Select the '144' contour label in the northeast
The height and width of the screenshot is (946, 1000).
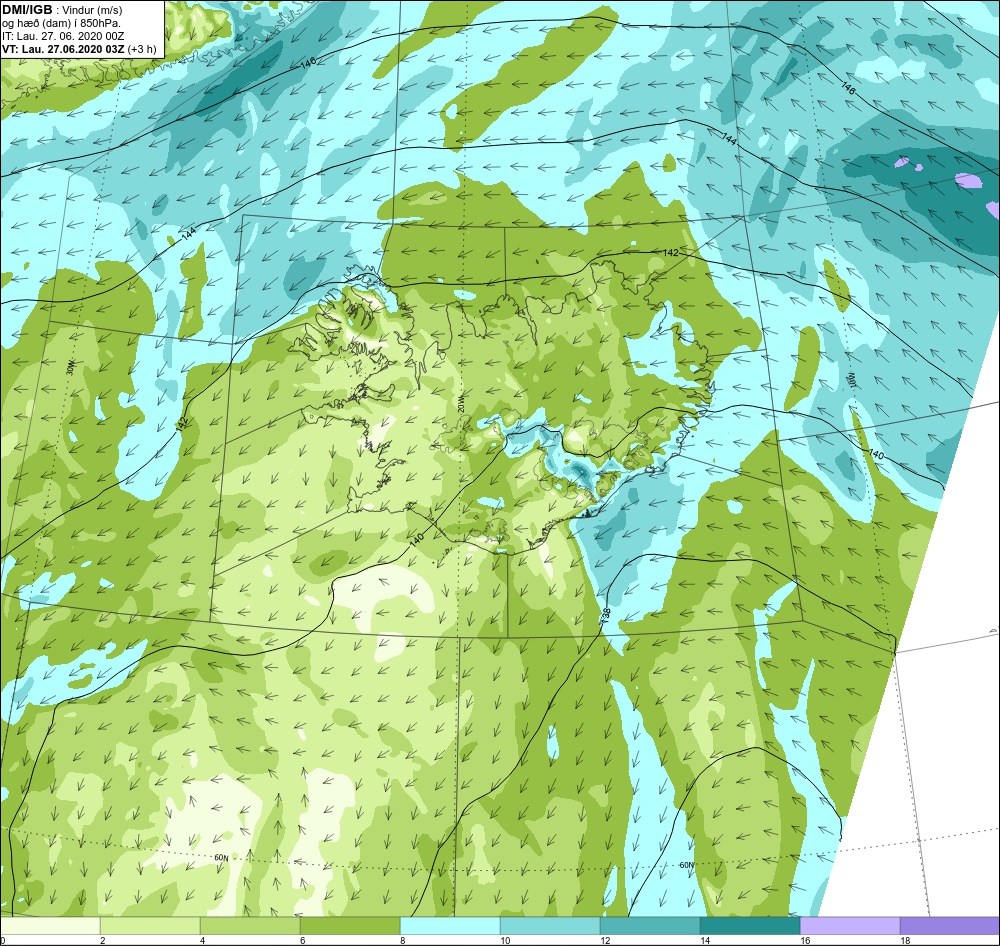[729, 137]
